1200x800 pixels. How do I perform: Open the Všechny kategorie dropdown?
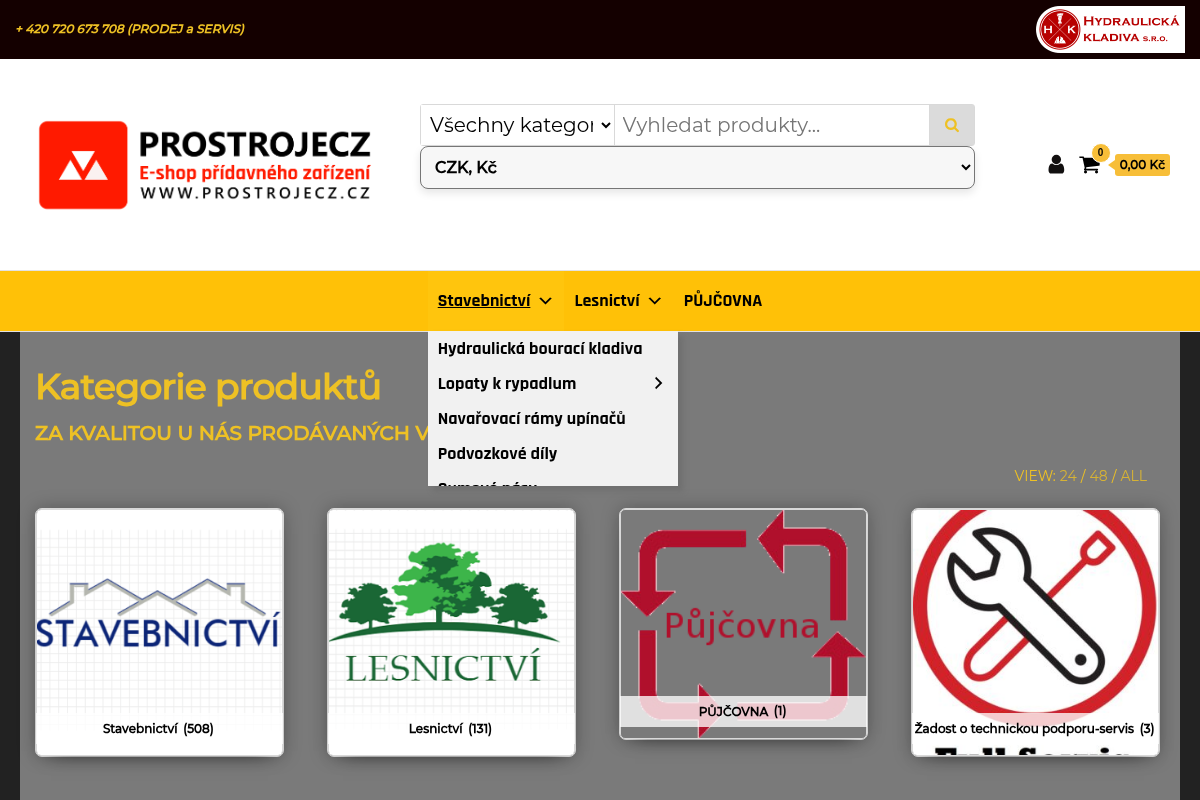click(517, 125)
